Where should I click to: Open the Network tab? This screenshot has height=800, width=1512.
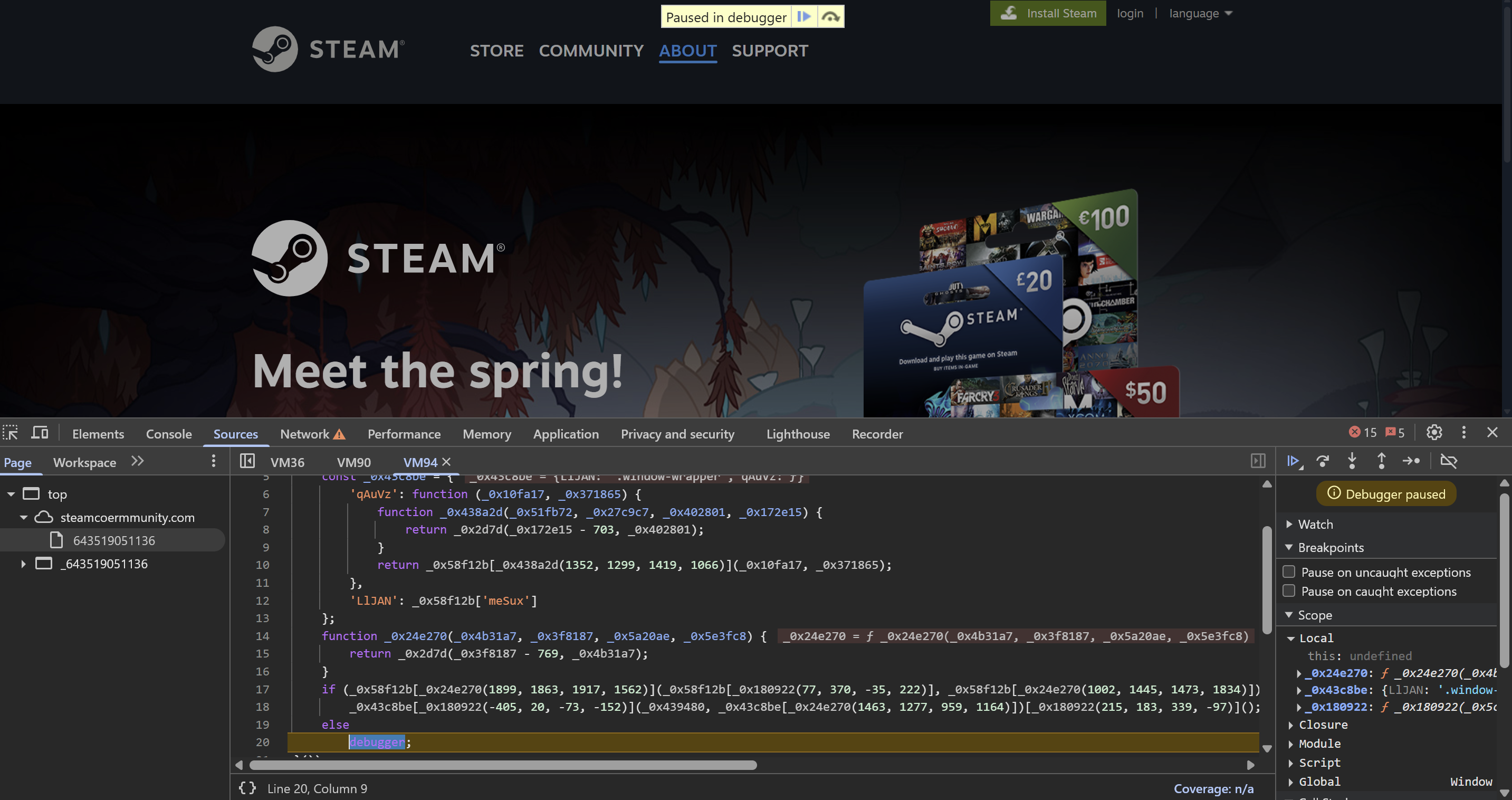pyautogui.click(x=304, y=434)
